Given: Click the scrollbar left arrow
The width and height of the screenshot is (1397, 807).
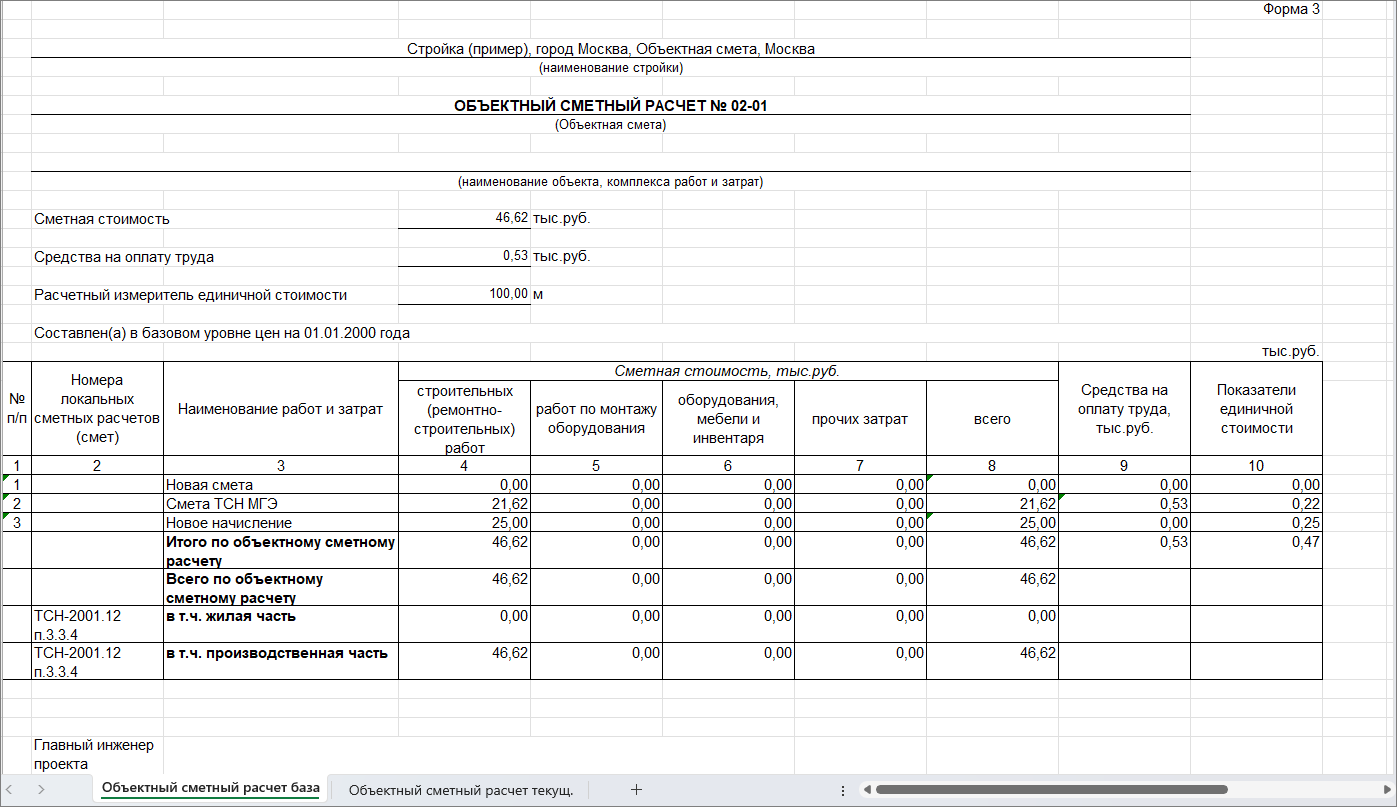Looking at the screenshot, I should point(867,789).
